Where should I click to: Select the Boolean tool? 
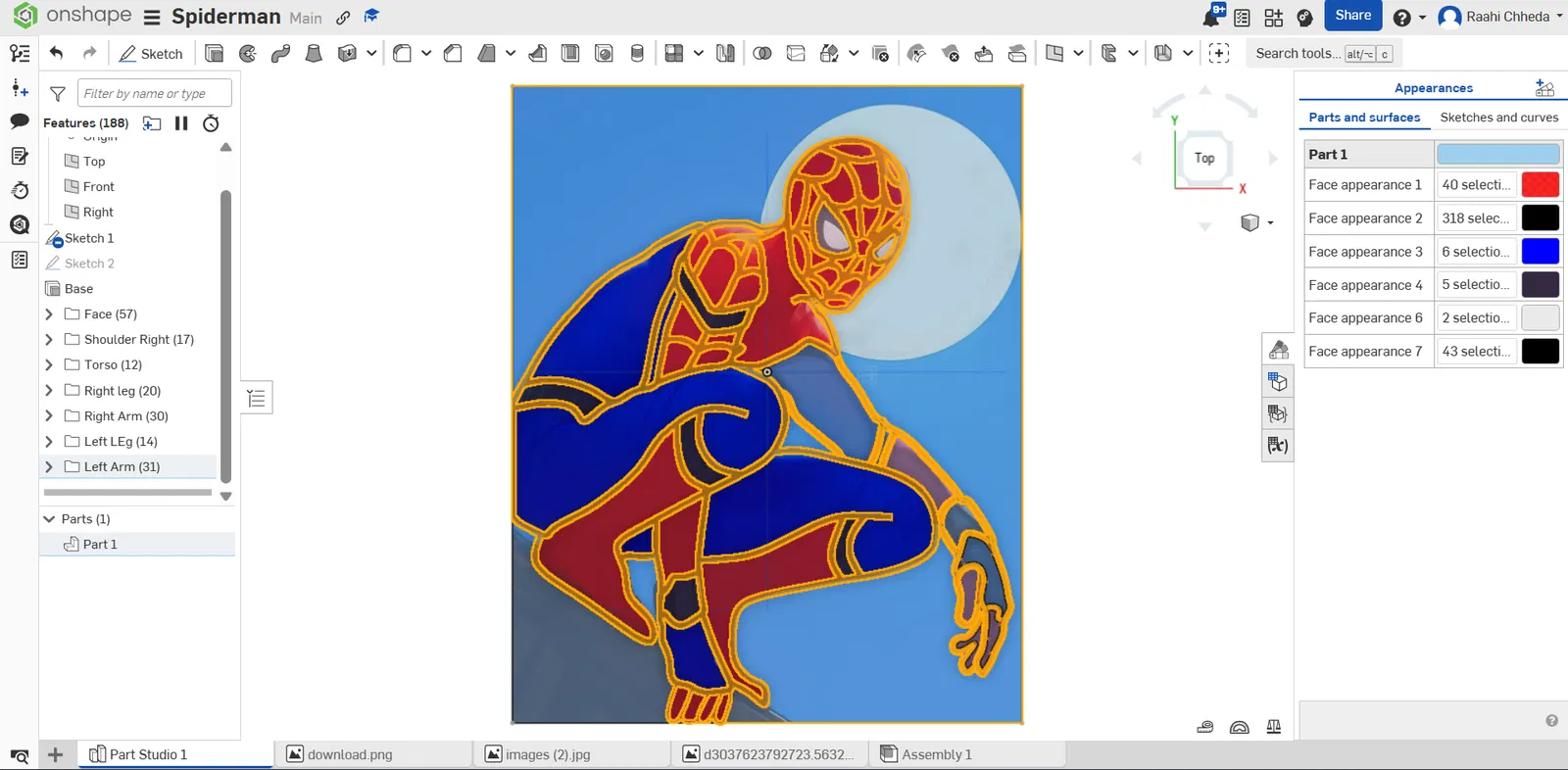(x=762, y=53)
